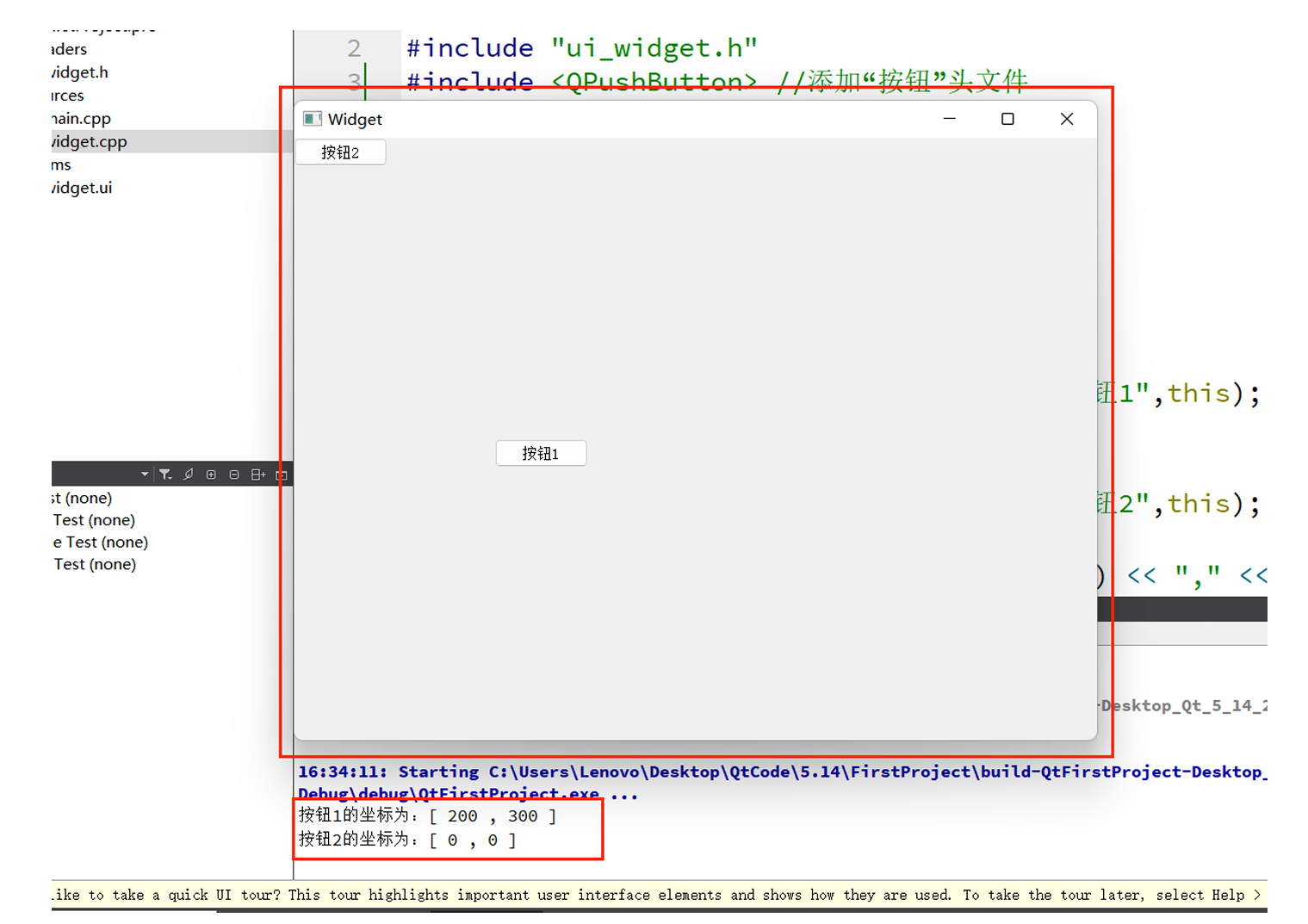Select widget.h in the project tree

point(78,72)
